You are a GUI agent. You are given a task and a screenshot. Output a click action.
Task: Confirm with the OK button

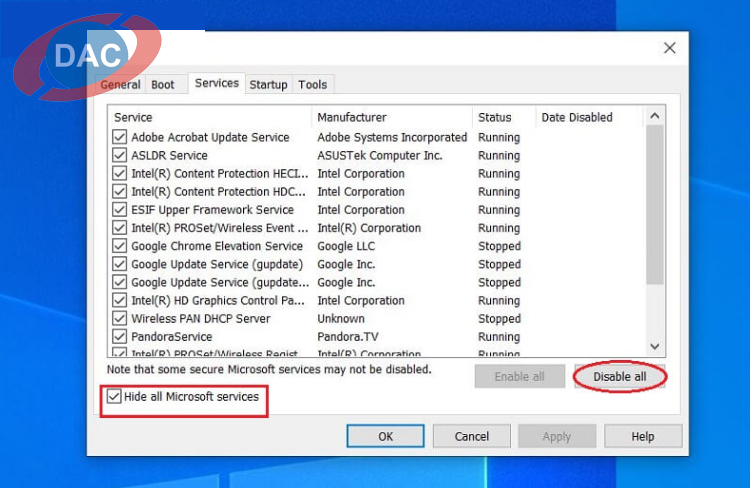point(386,436)
